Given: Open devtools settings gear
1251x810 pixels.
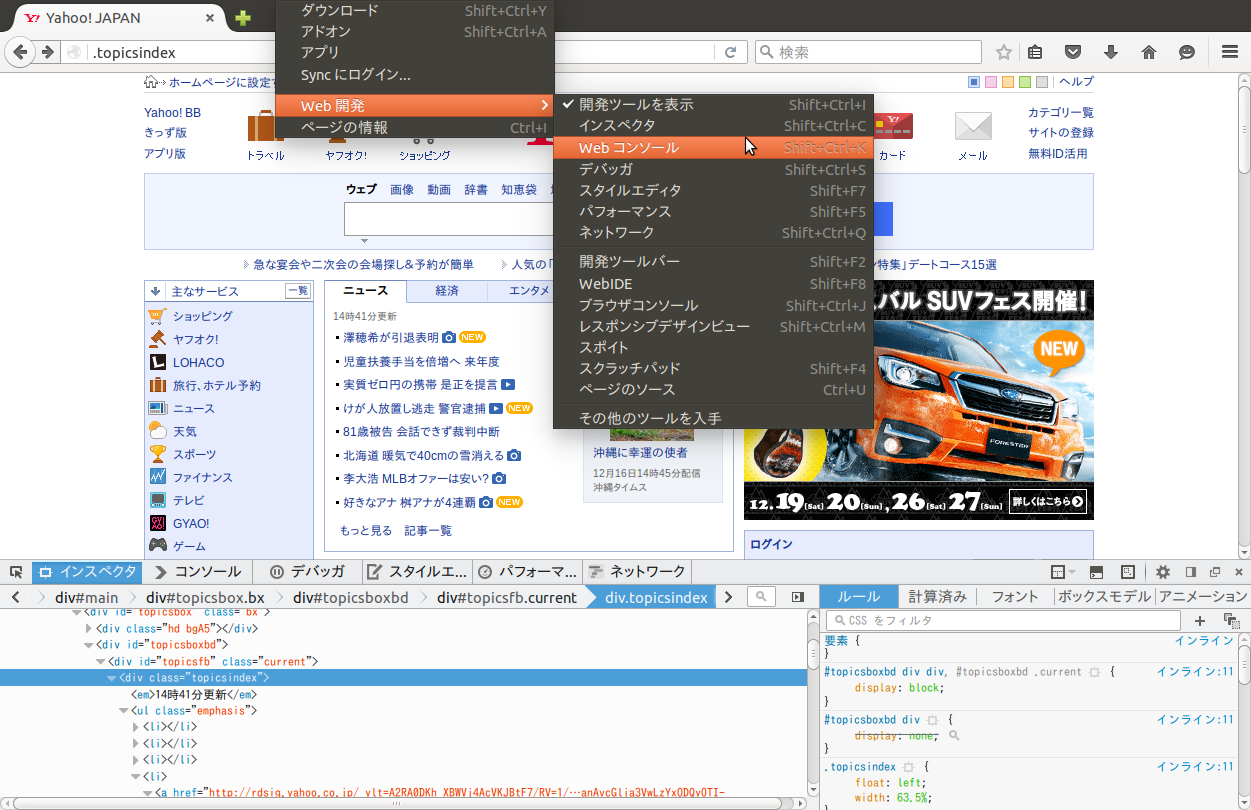Looking at the screenshot, I should [1162, 572].
